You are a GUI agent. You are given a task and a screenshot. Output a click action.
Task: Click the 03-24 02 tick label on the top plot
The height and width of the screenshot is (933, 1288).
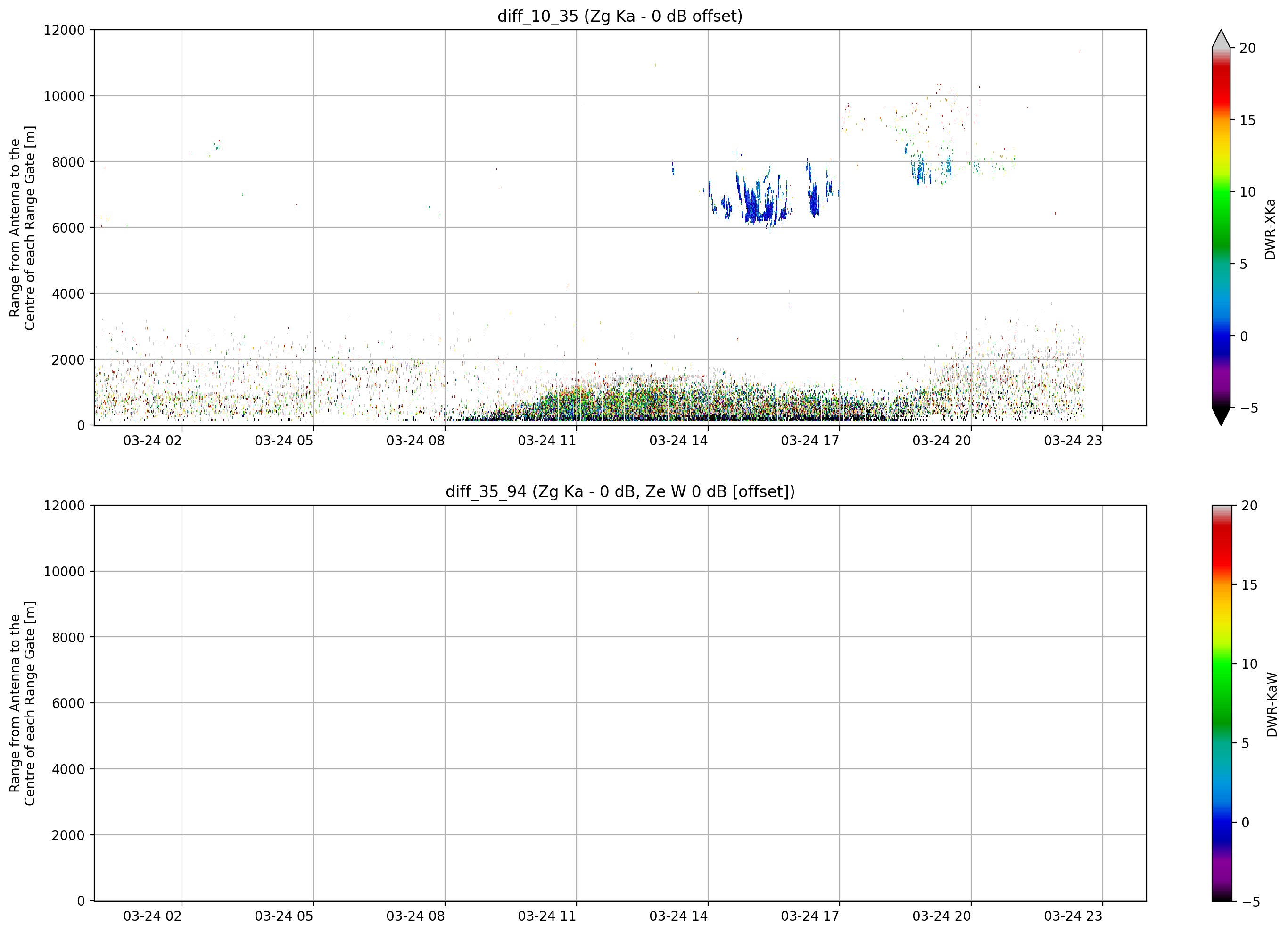(152, 441)
